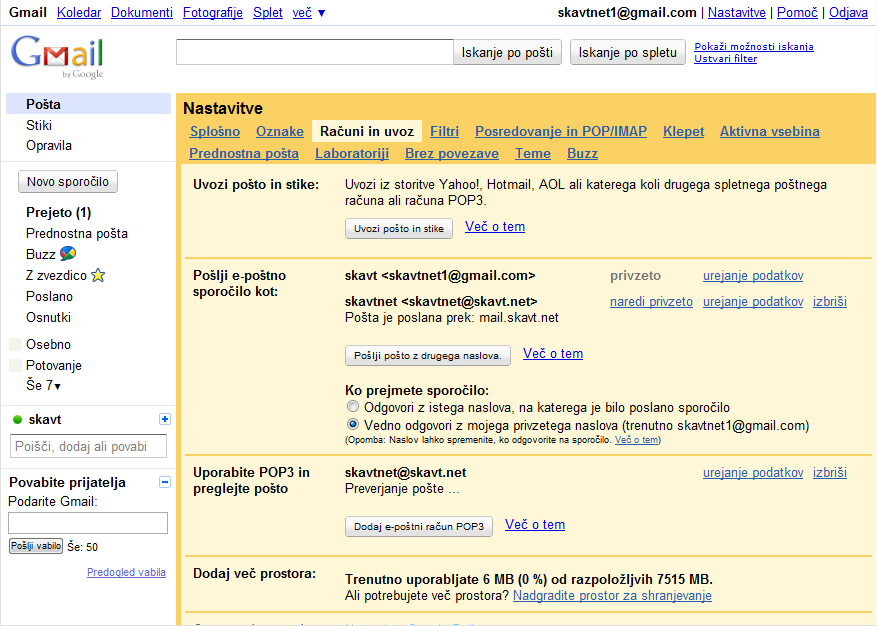Expand the 'Še 7' labels list
The height and width of the screenshot is (626, 877).
coord(43,385)
